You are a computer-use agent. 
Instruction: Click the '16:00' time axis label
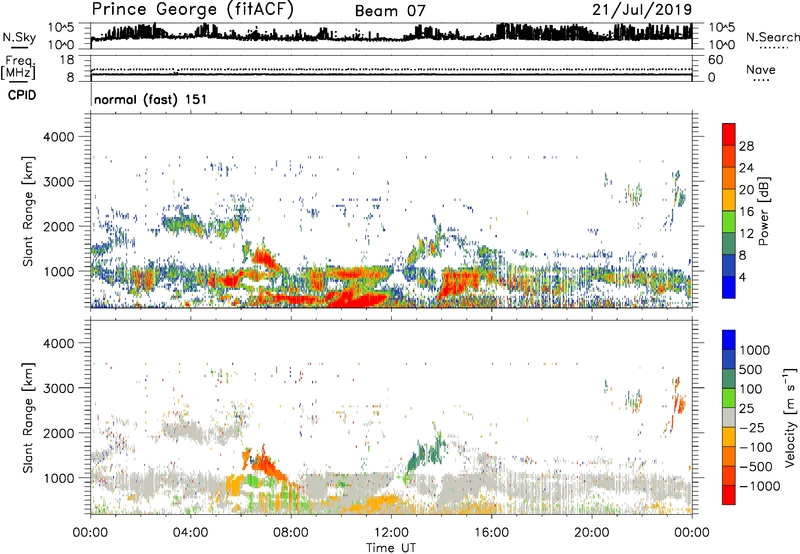tap(491, 533)
